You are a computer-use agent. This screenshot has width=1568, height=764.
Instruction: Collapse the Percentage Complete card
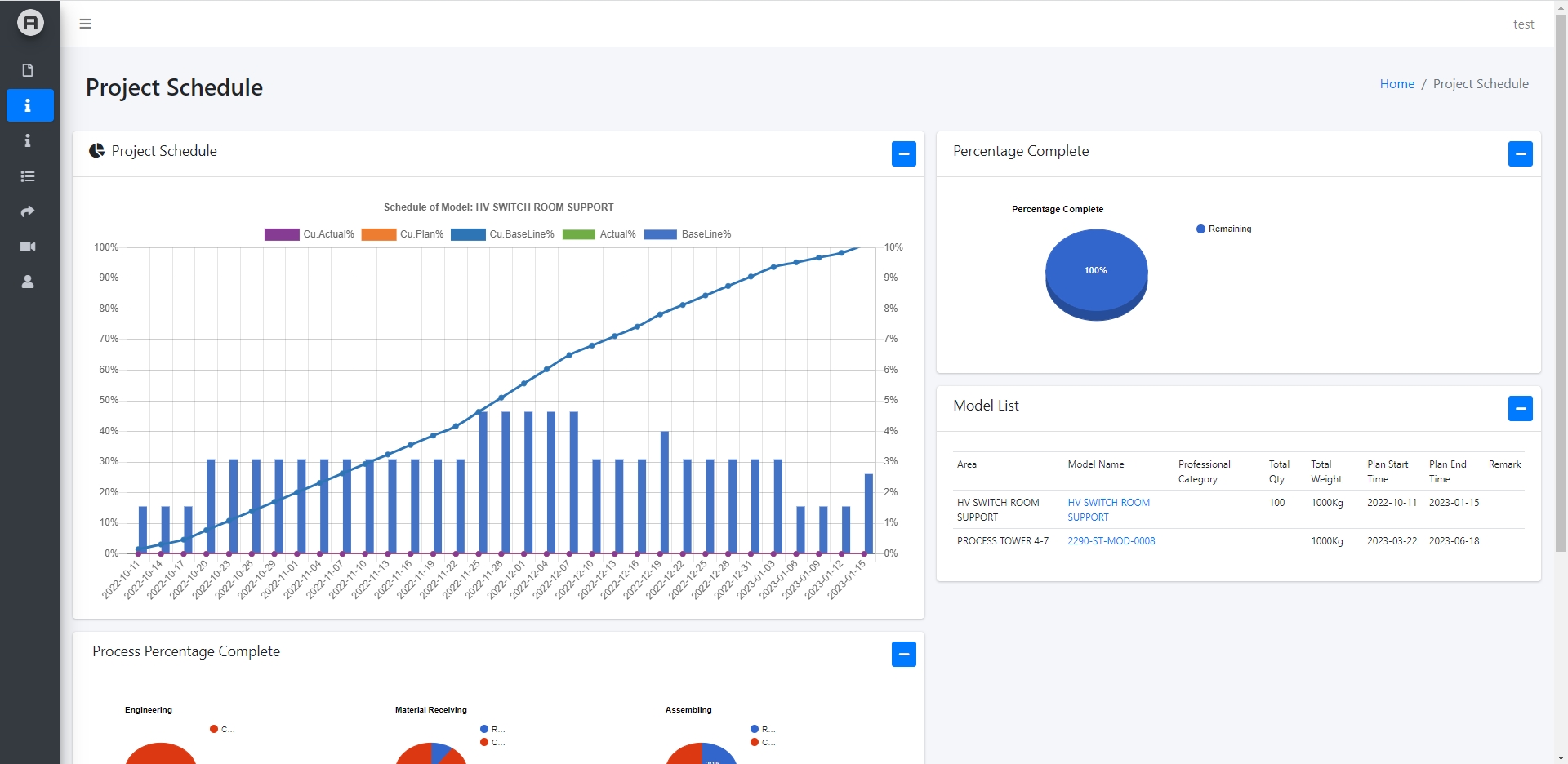(x=1521, y=153)
